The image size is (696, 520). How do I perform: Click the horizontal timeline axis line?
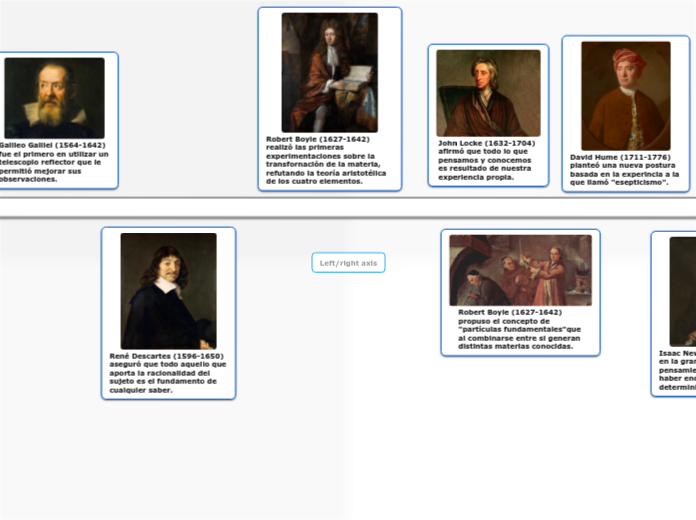click(x=348, y=216)
